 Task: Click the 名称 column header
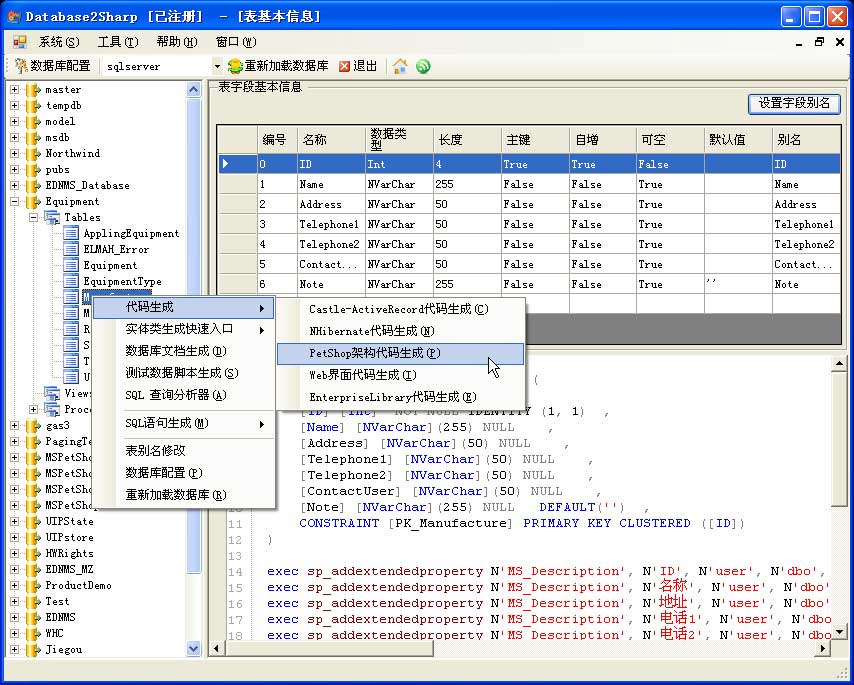click(331, 139)
